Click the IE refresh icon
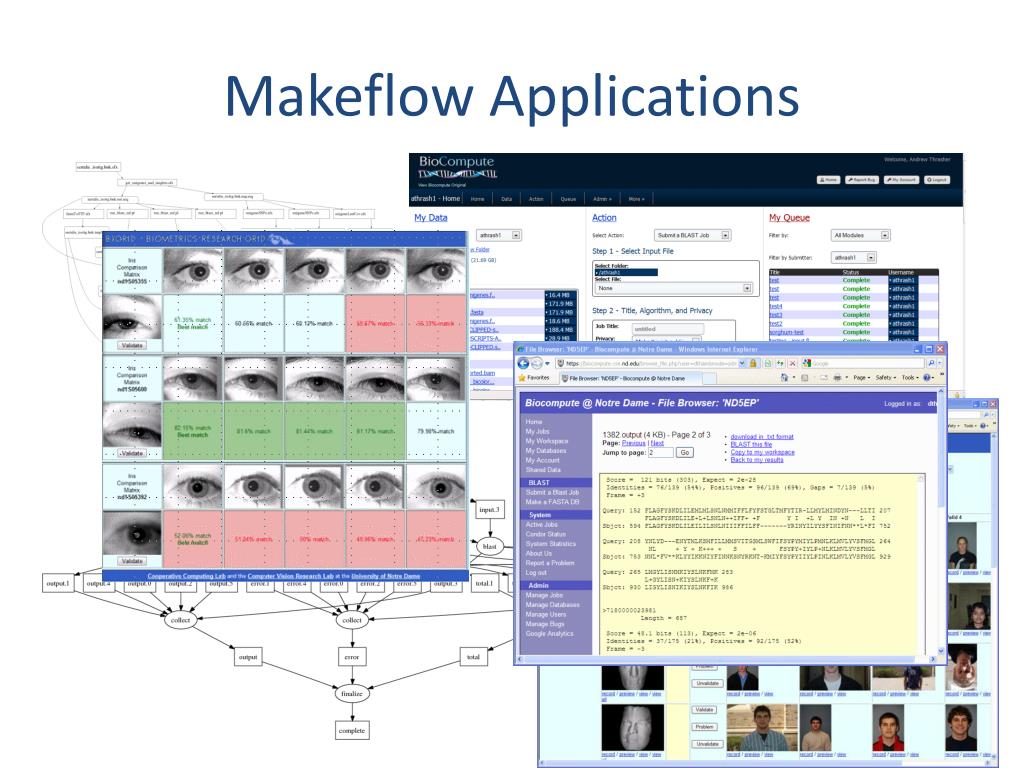The height and width of the screenshot is (768, 1024). 780,363
